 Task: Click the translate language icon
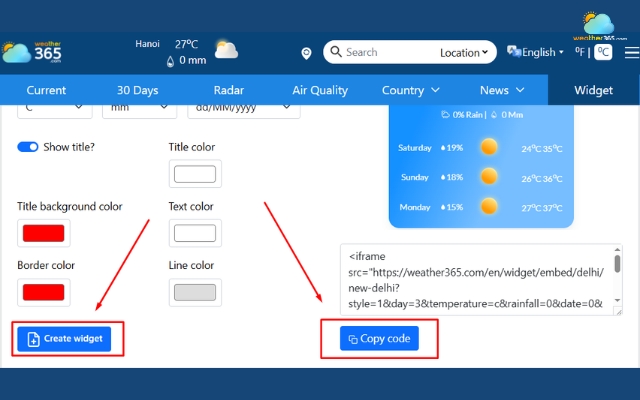pyautogui.click(x=513, y=52)
